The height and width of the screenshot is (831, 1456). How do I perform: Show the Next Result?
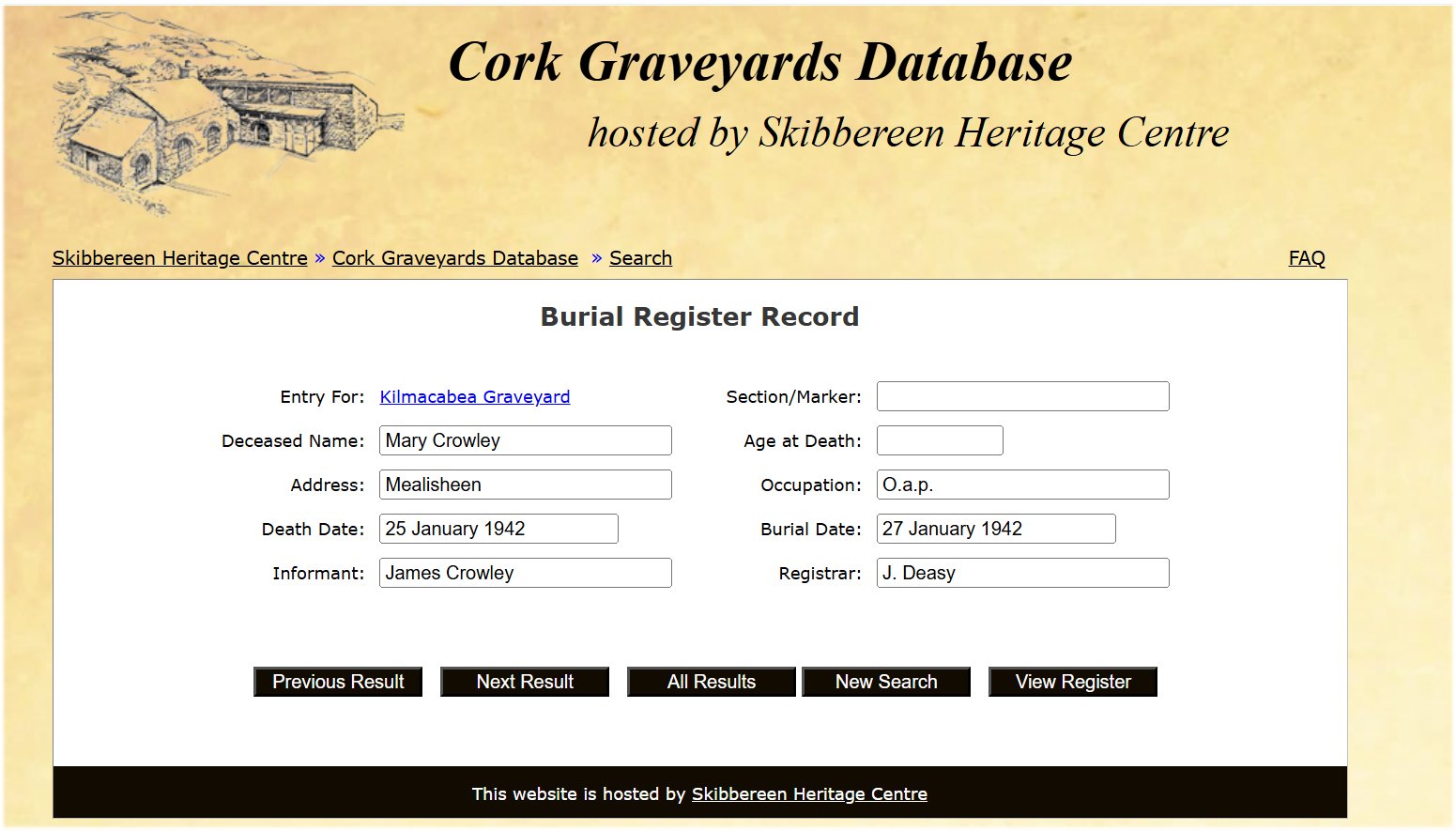pyautogui.click(x=525, y=682)
